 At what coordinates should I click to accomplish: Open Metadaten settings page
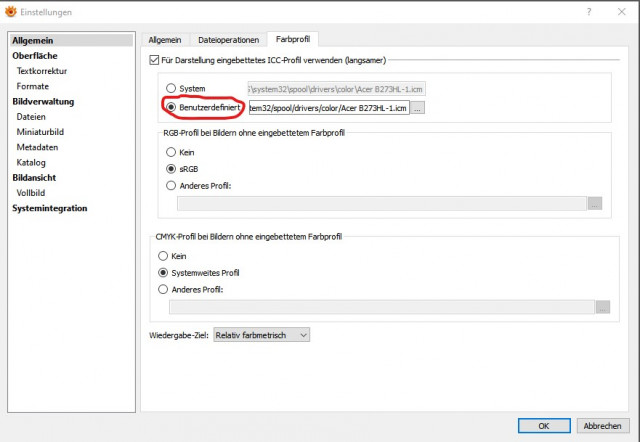(x=37, y=147)
